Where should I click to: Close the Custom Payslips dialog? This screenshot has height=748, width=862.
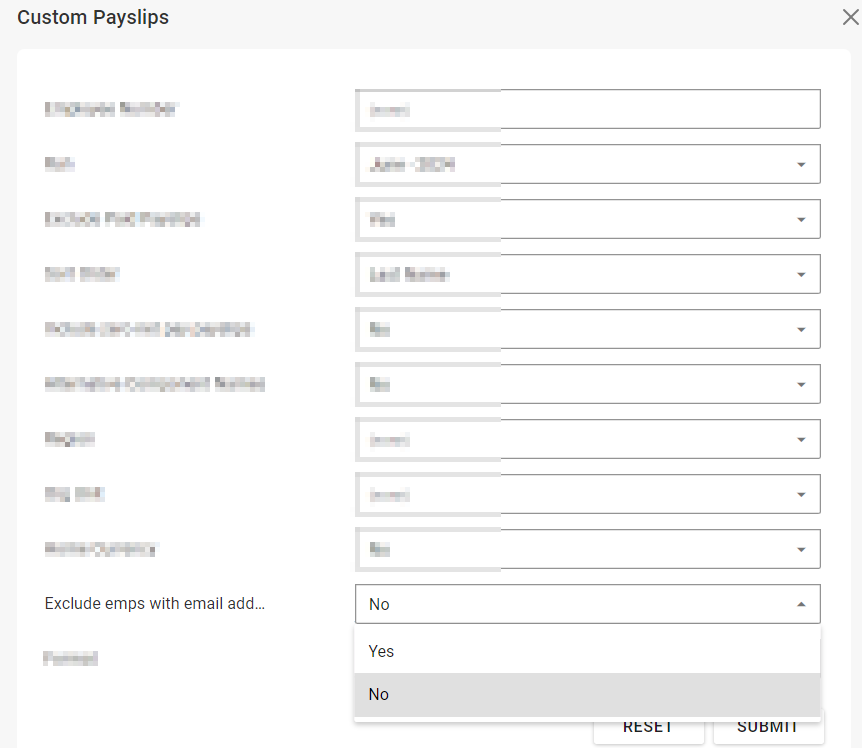(850, 17)
